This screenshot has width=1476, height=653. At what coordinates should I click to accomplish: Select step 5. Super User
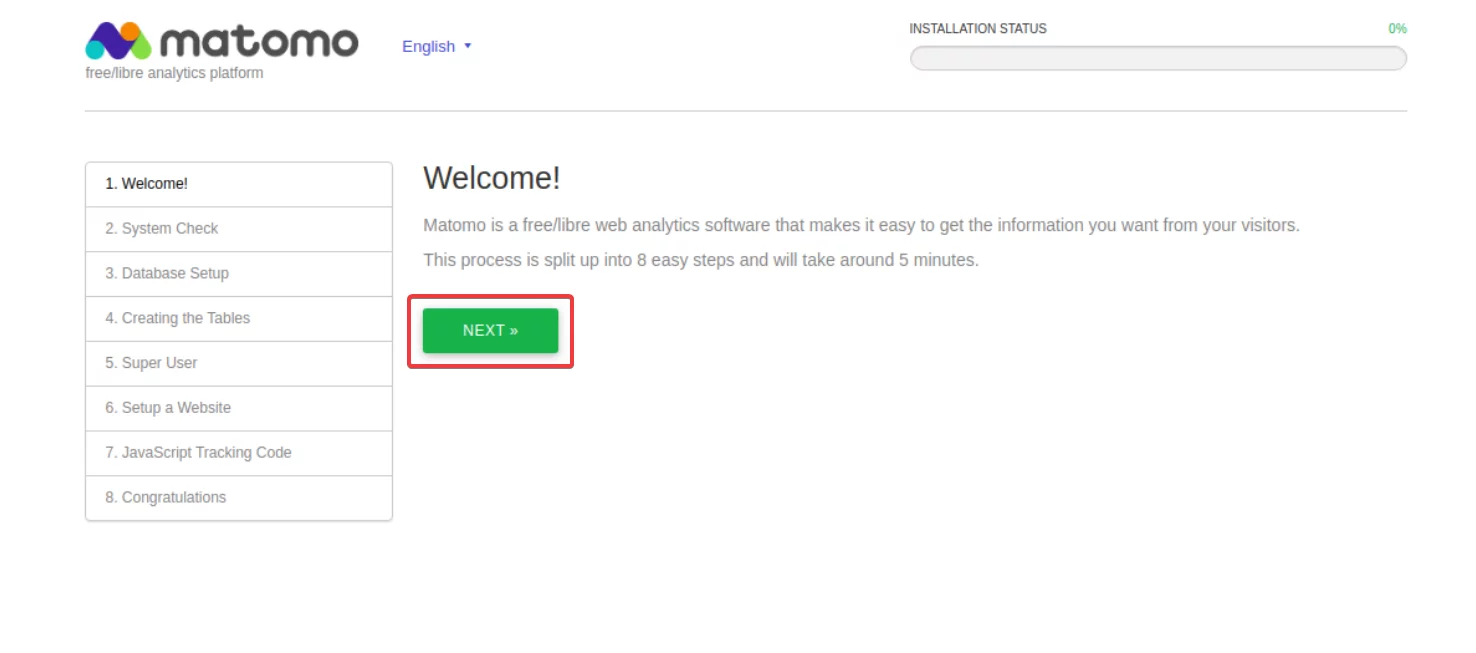click(239, 364)
